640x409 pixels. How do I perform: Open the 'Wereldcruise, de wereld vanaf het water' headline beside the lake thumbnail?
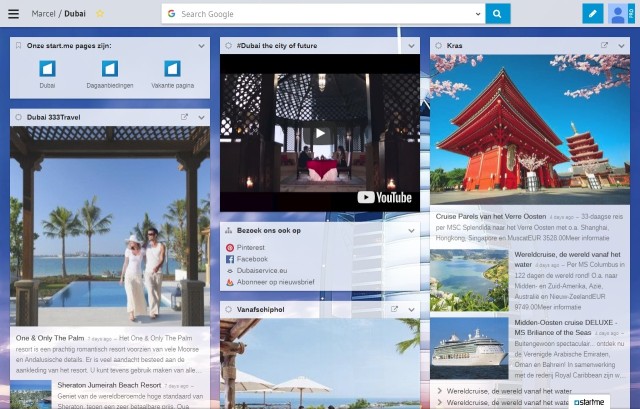pyautogui.click(x=567, y=259)
